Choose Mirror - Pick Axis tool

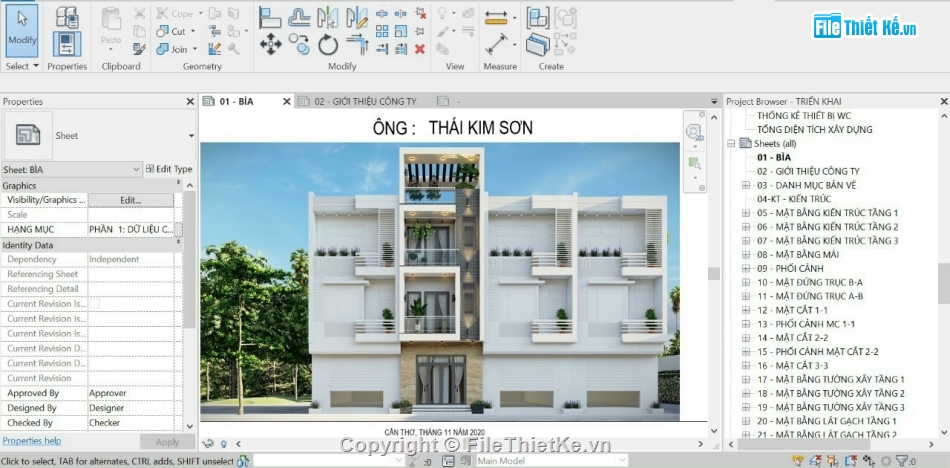point(328,18)
